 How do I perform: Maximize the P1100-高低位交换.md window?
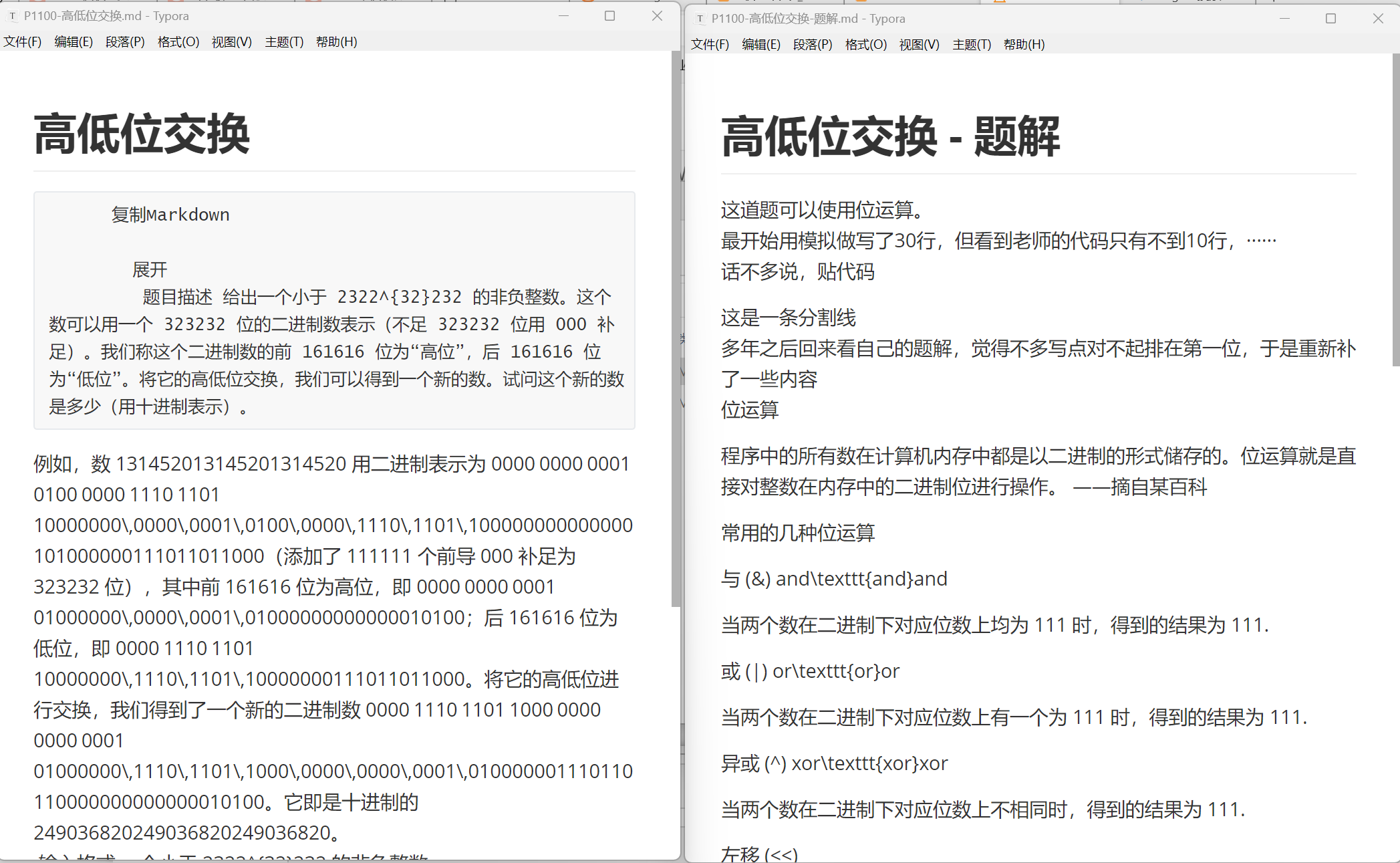609,16
